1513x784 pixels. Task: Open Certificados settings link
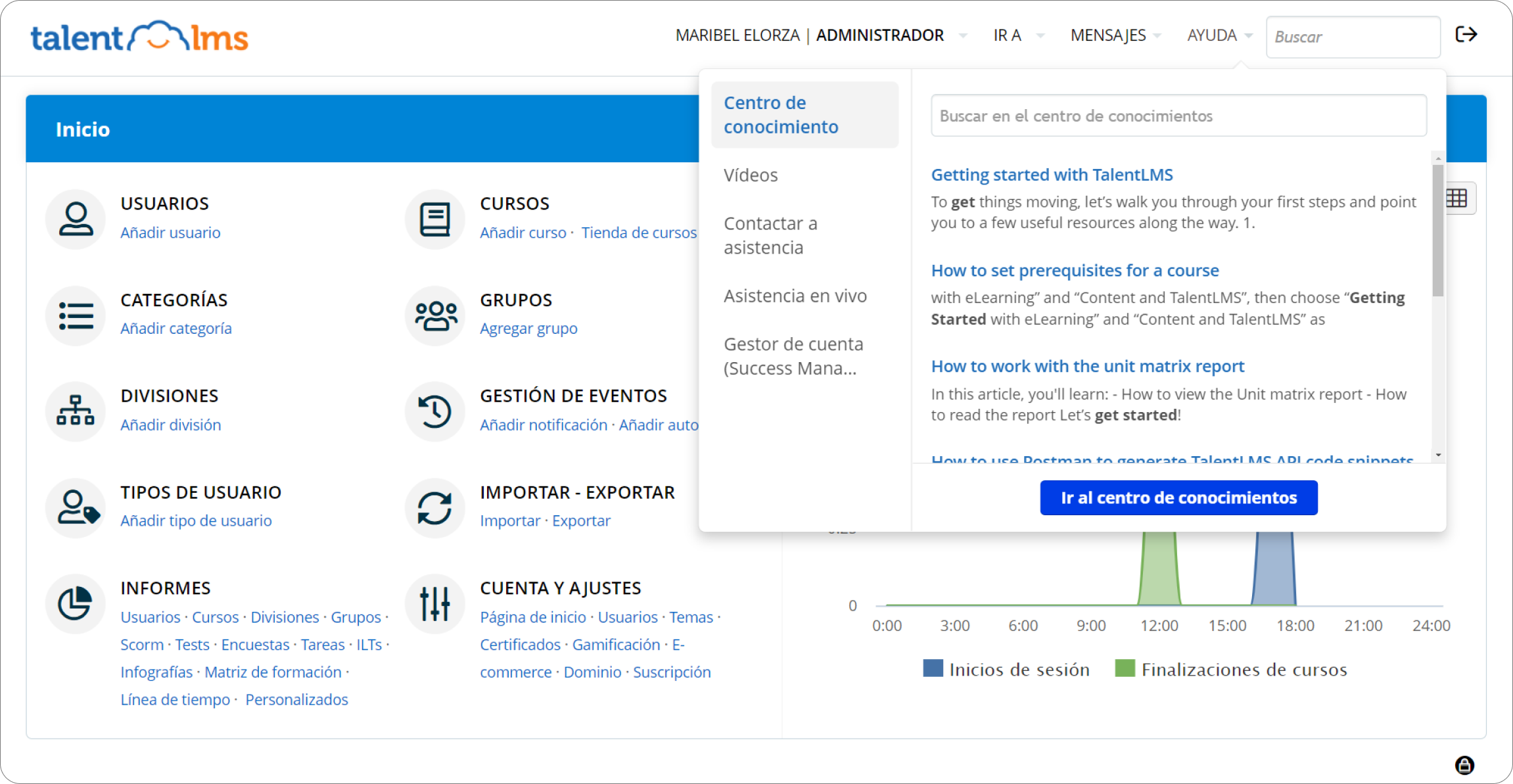point(520,644)
